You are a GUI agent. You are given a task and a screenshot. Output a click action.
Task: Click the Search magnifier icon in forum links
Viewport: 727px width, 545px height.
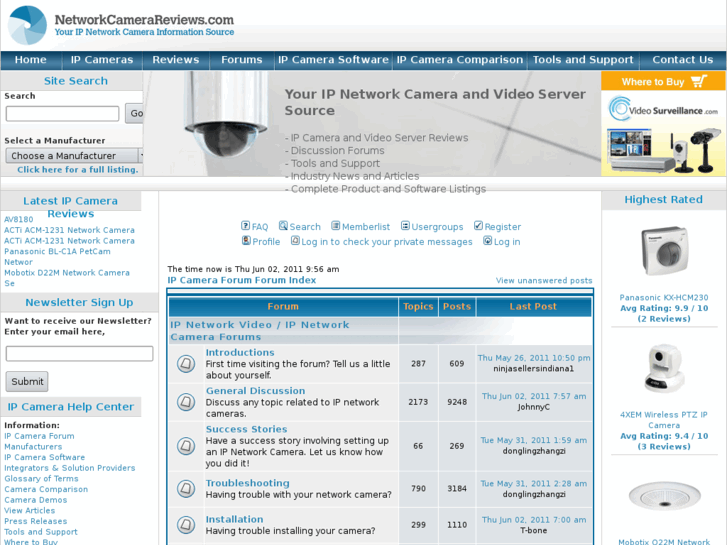[x=283, y=226]
